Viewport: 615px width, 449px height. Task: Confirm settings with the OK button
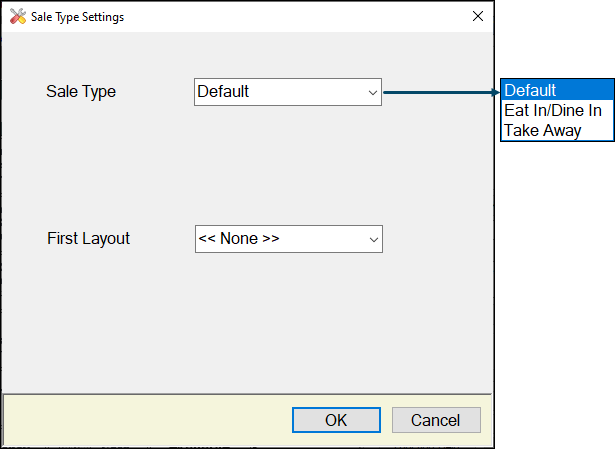(x=336, y=420)
